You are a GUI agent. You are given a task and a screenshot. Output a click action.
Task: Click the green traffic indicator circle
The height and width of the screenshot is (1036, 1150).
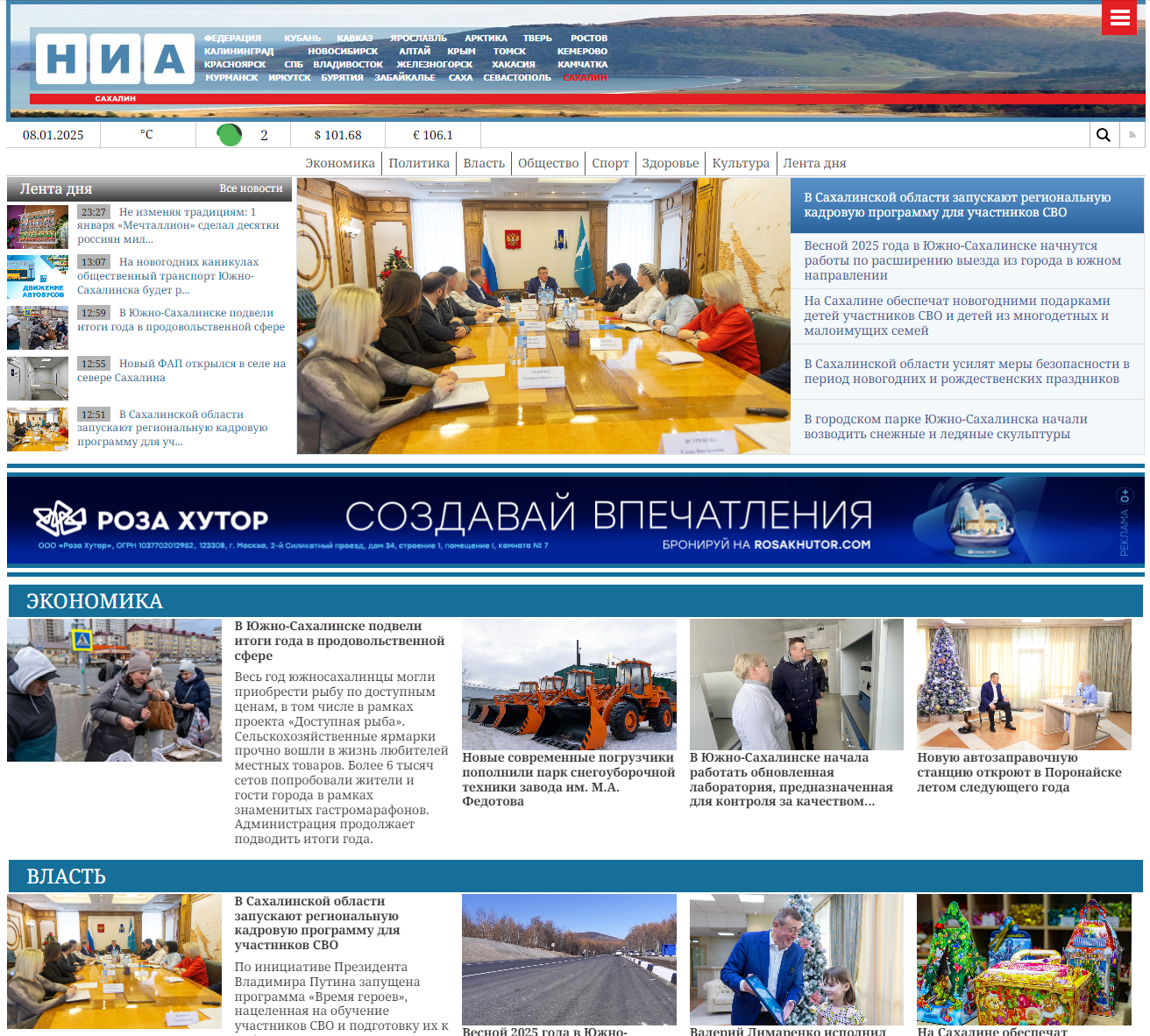[230, 135]
